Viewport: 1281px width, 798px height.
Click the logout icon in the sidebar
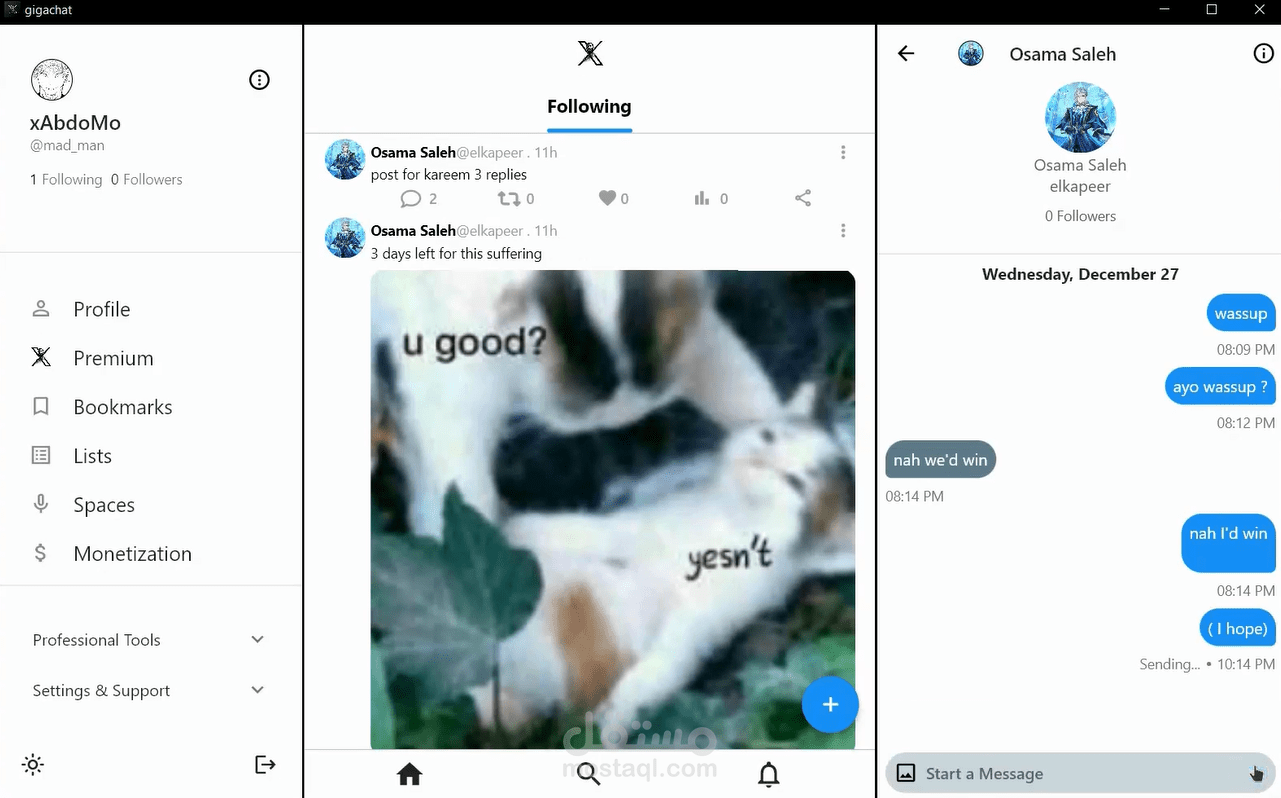pyautogui.click(x=265, y=765)
